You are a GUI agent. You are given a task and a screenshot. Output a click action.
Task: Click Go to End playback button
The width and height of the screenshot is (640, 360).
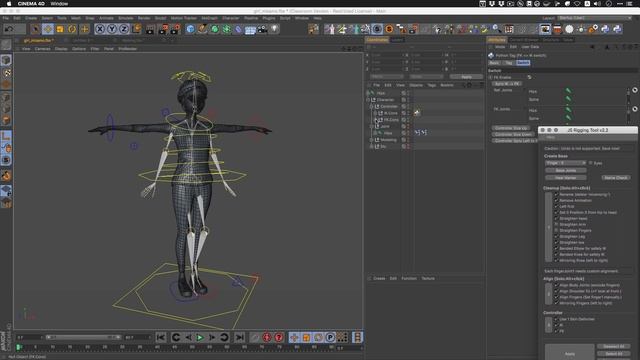coord(240,337)
